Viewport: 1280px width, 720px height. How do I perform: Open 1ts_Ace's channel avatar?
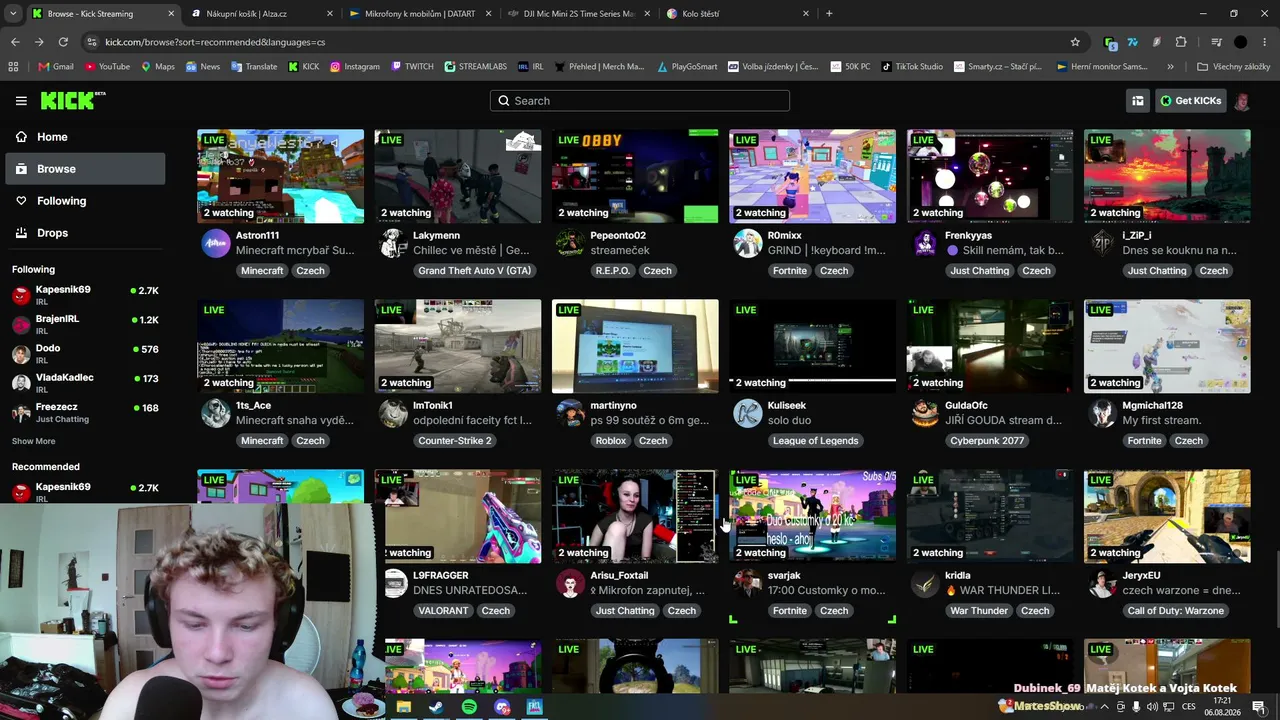pos(216,413)
